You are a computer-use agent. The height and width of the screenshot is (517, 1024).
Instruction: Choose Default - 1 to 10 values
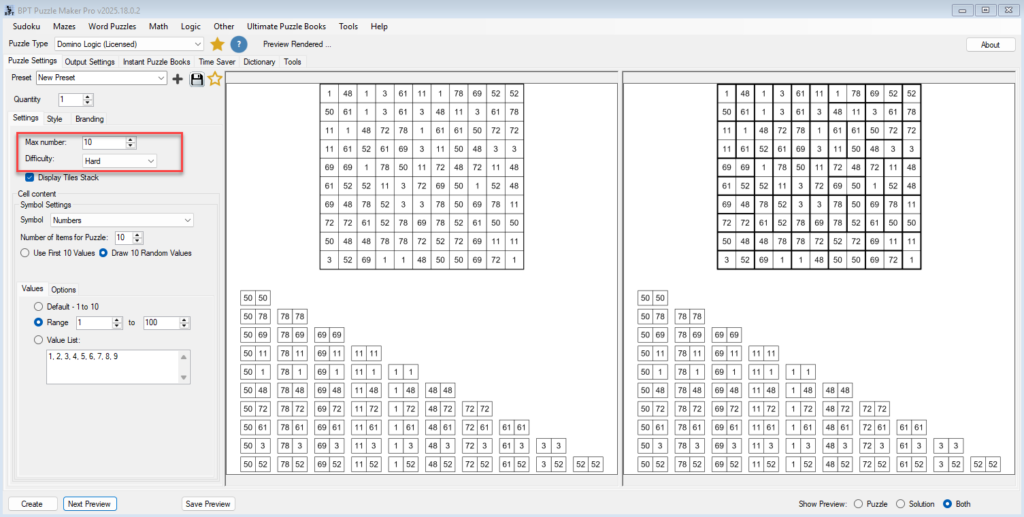pyautogui.click(x=39, y=306)
